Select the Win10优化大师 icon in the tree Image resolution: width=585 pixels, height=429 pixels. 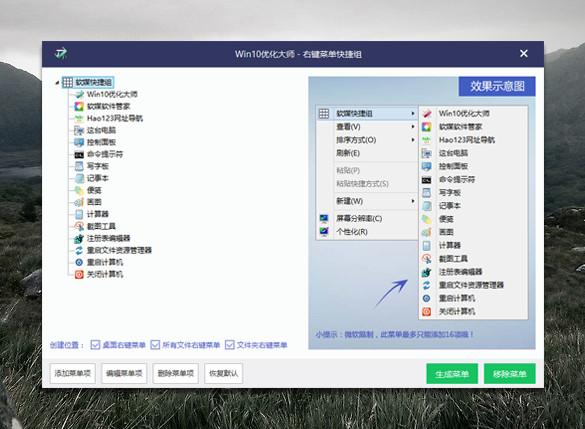pyautogui.click(x=79, y=94)
